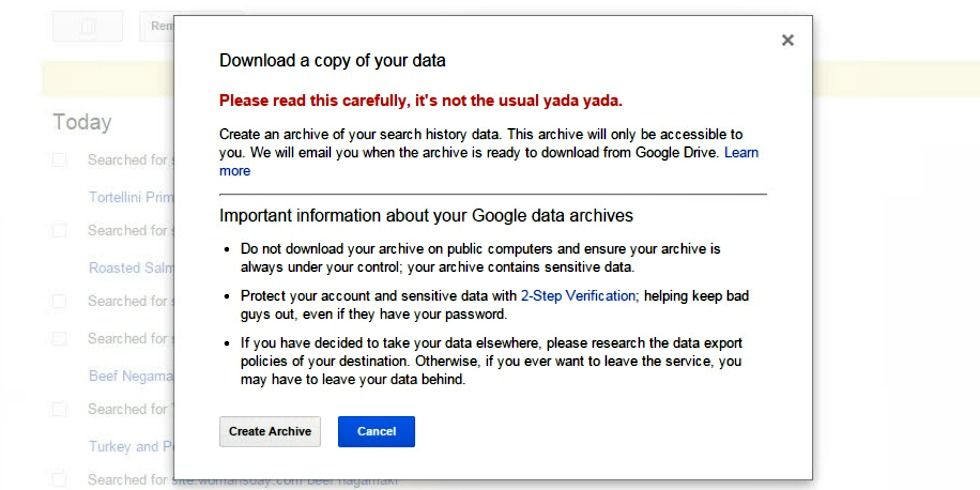Cancel the archive download dialog
Image resolution: width=980 pixels, height=490 pixels.
[x=376, y=431]
